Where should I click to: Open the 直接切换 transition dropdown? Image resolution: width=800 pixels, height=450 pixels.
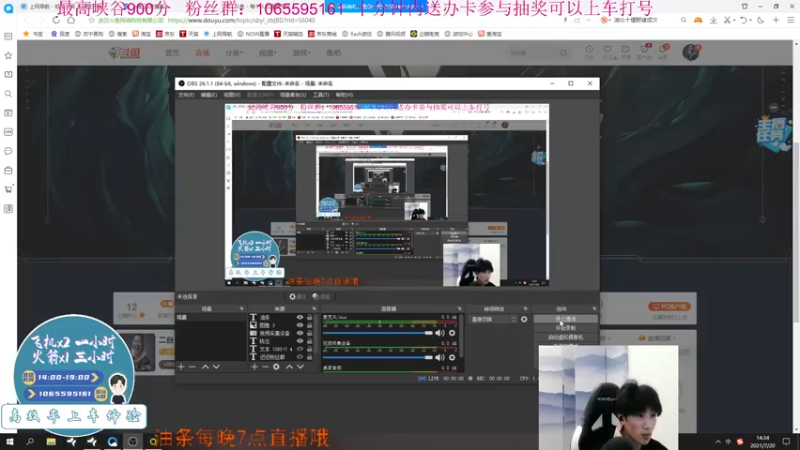(493, 319)
